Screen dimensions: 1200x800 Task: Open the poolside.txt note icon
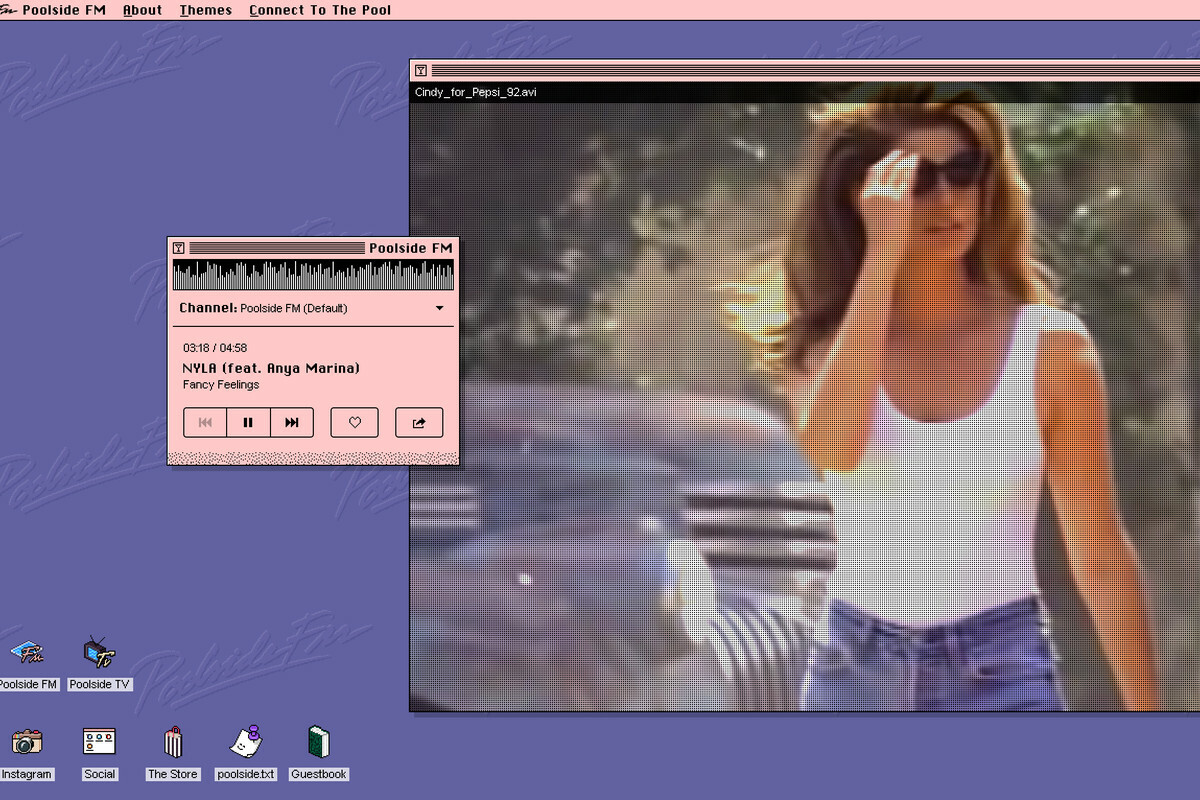coord(246,743)
